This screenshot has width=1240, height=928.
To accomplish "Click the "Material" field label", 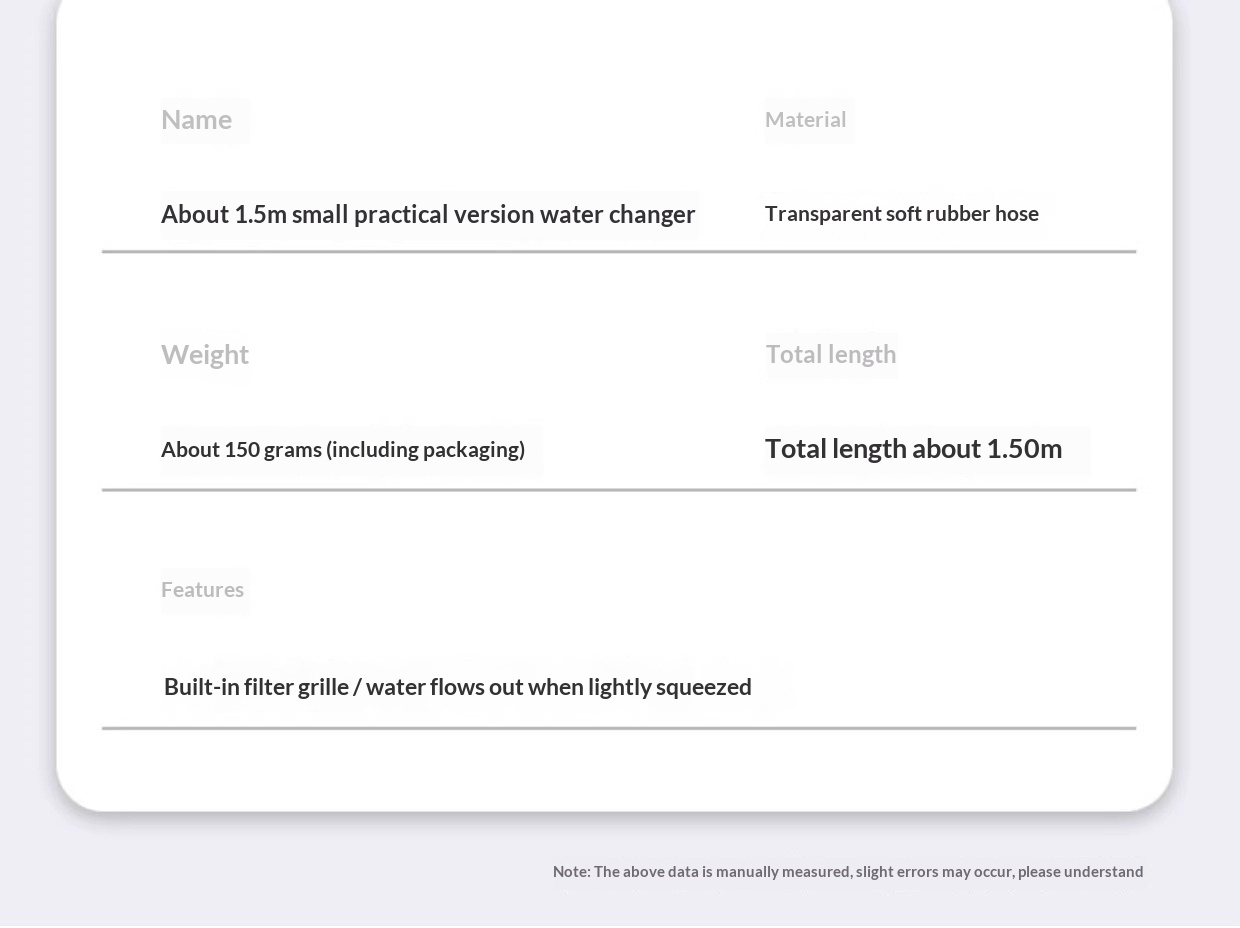I will point(805,120).
